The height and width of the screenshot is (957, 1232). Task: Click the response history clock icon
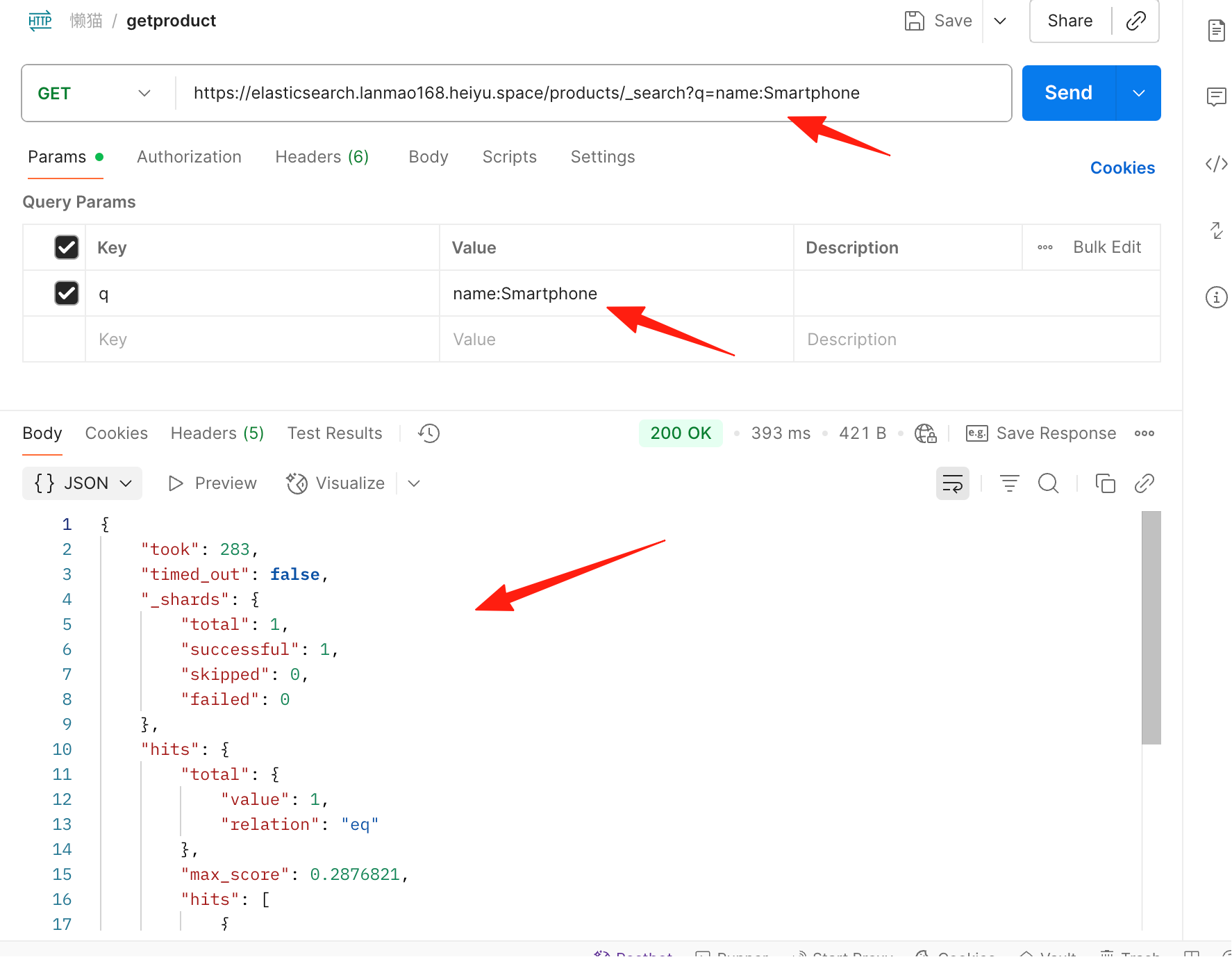[x=428, y=433]
